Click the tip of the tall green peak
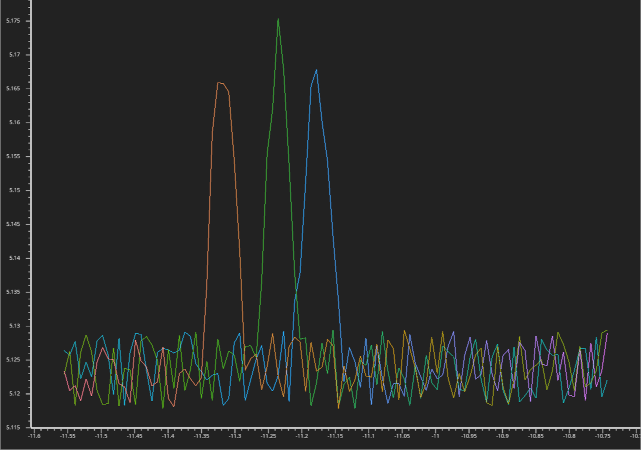This screenshot has width=641, height=450. click(278, 19)
